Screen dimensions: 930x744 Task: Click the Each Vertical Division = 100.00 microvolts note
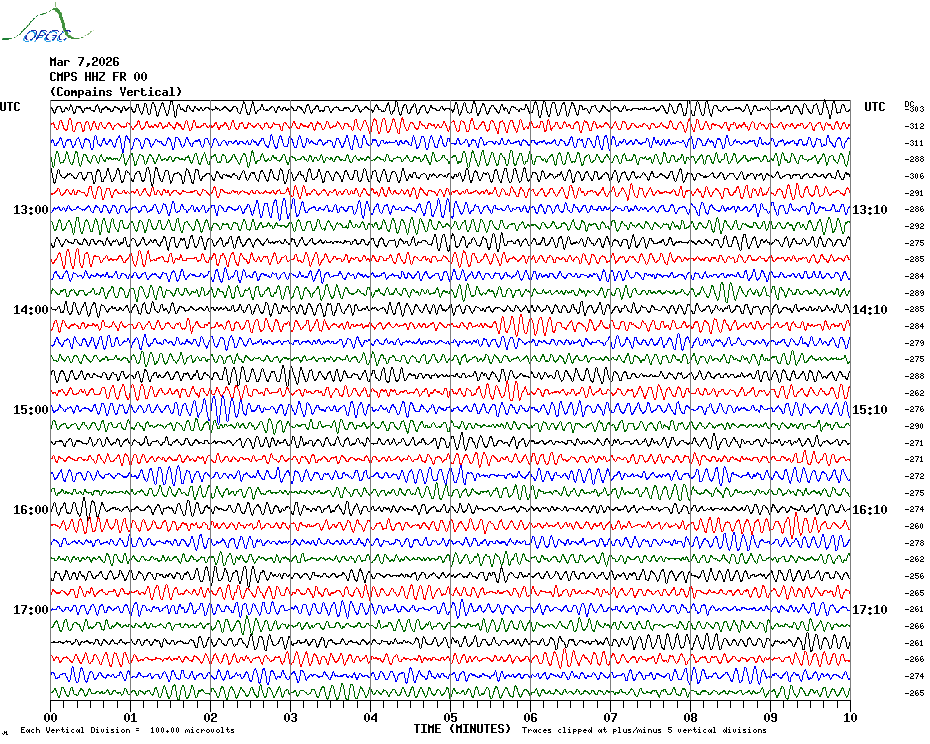click(128, 730)
